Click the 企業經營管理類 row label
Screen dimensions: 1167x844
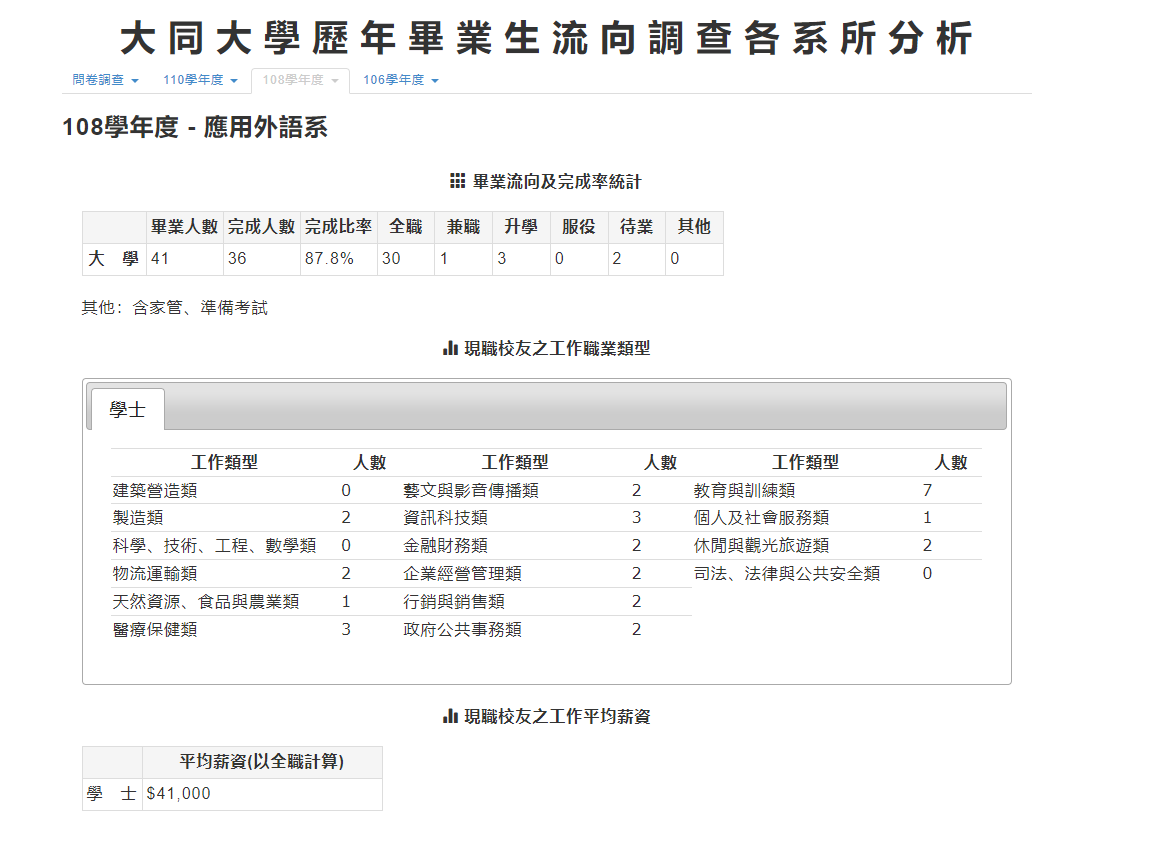point(462,574)
